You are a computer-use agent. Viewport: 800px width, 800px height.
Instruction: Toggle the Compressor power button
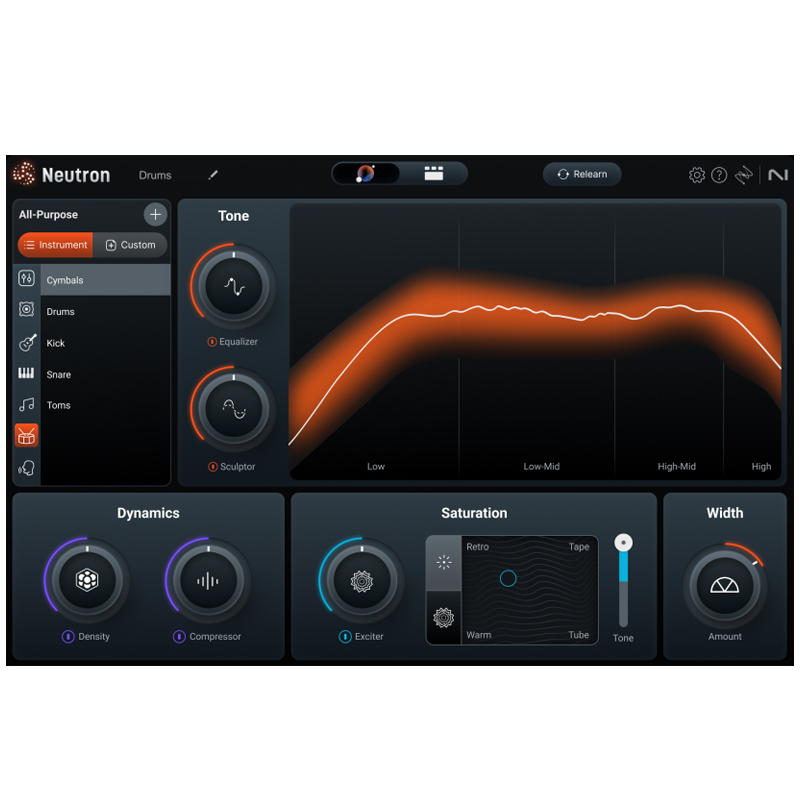point(179,637)
